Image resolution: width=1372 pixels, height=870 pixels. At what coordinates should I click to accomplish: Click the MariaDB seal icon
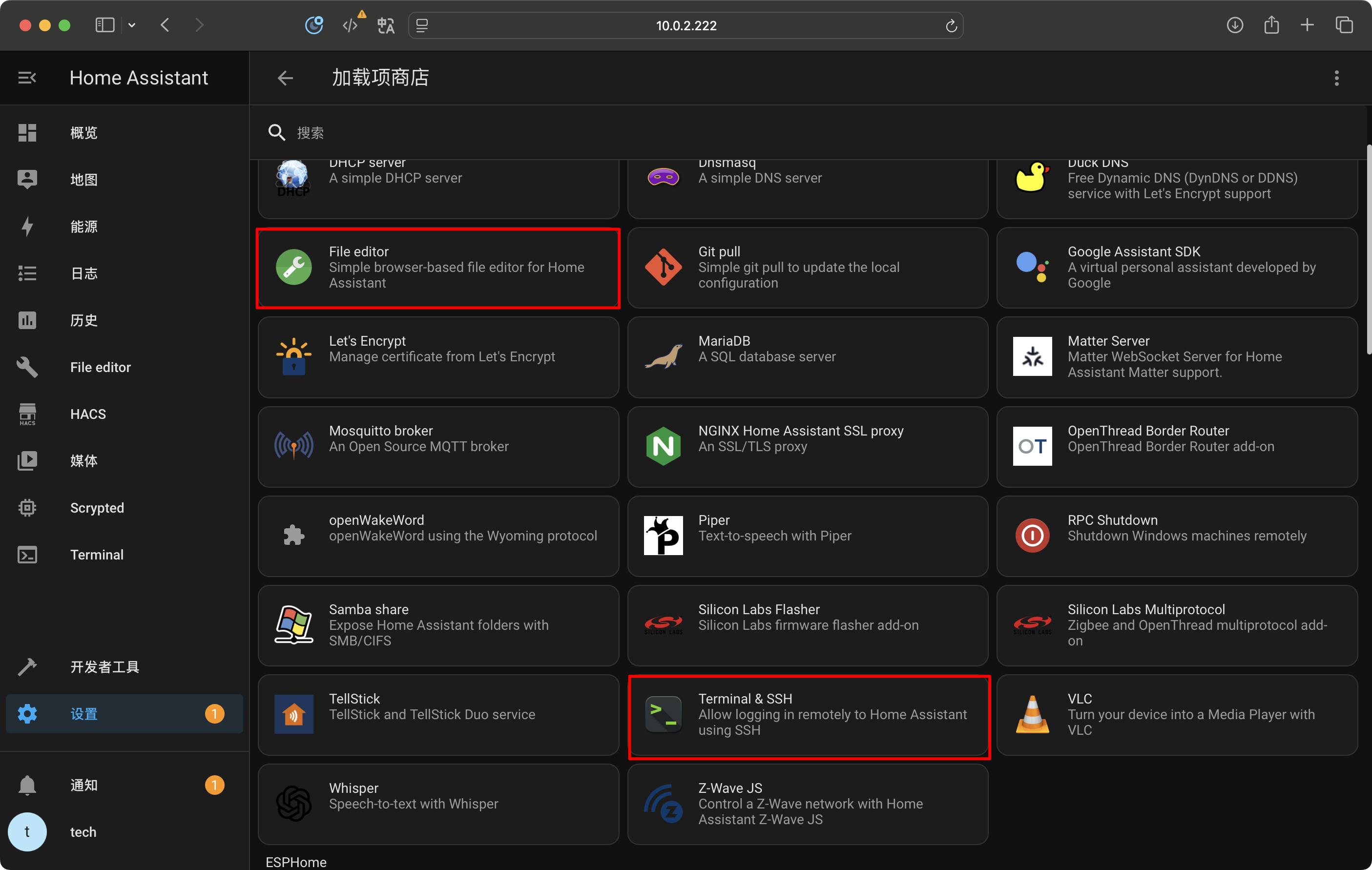click(x=663, y=356)
